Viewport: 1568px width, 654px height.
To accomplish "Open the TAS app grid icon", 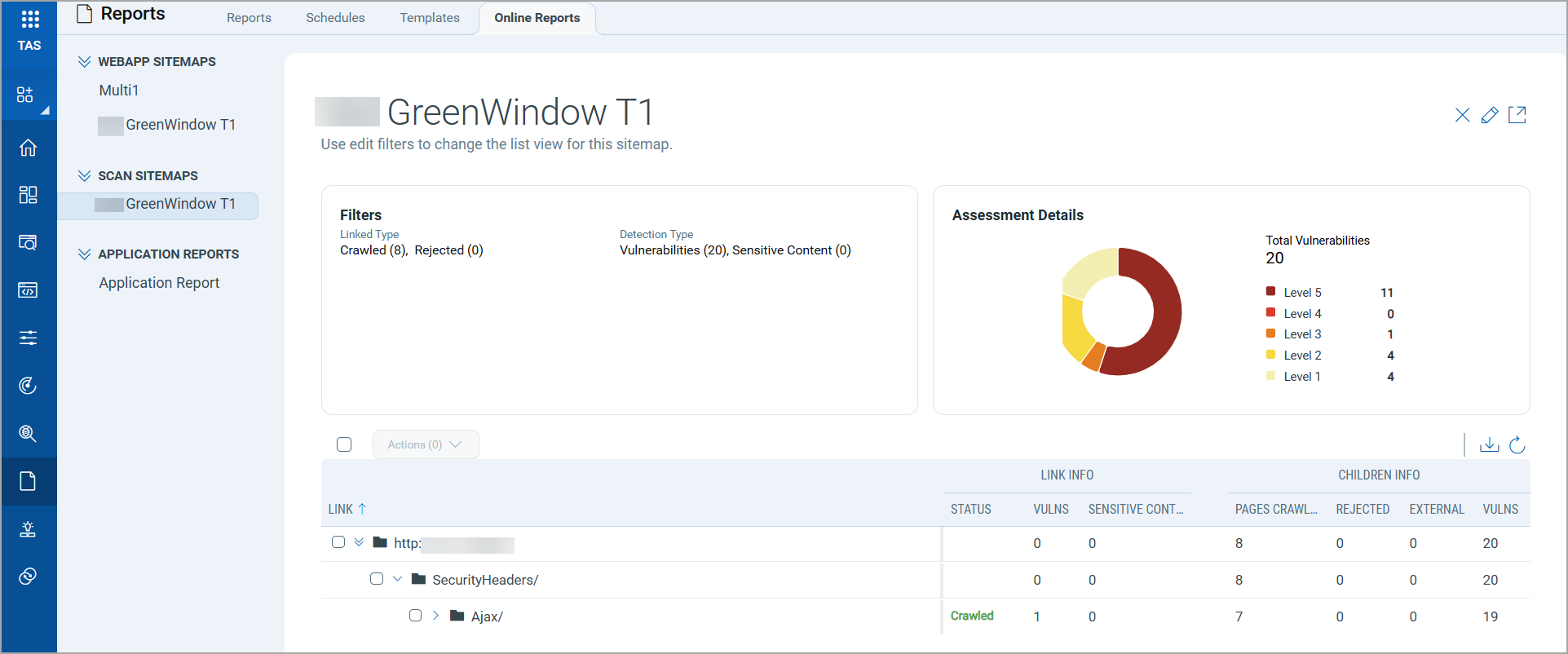I will 29,20.
